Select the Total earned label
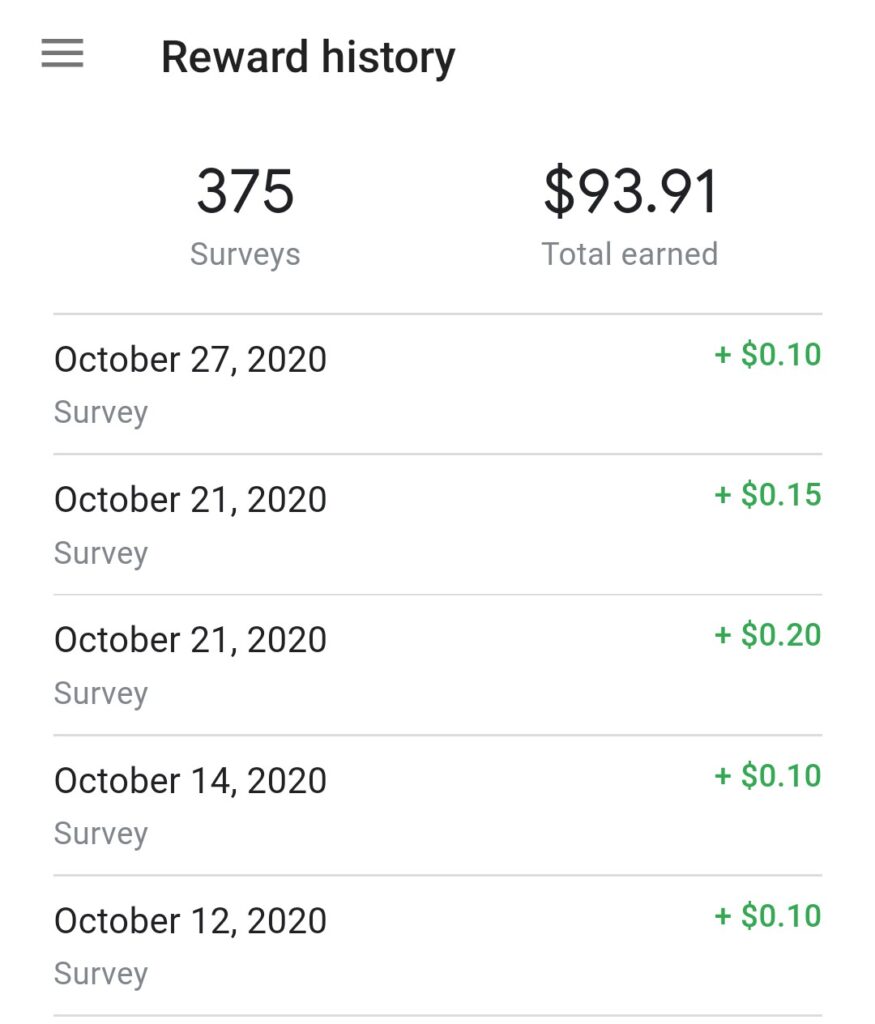Viewport: 875px width, 1024px height. coord(630,254)
